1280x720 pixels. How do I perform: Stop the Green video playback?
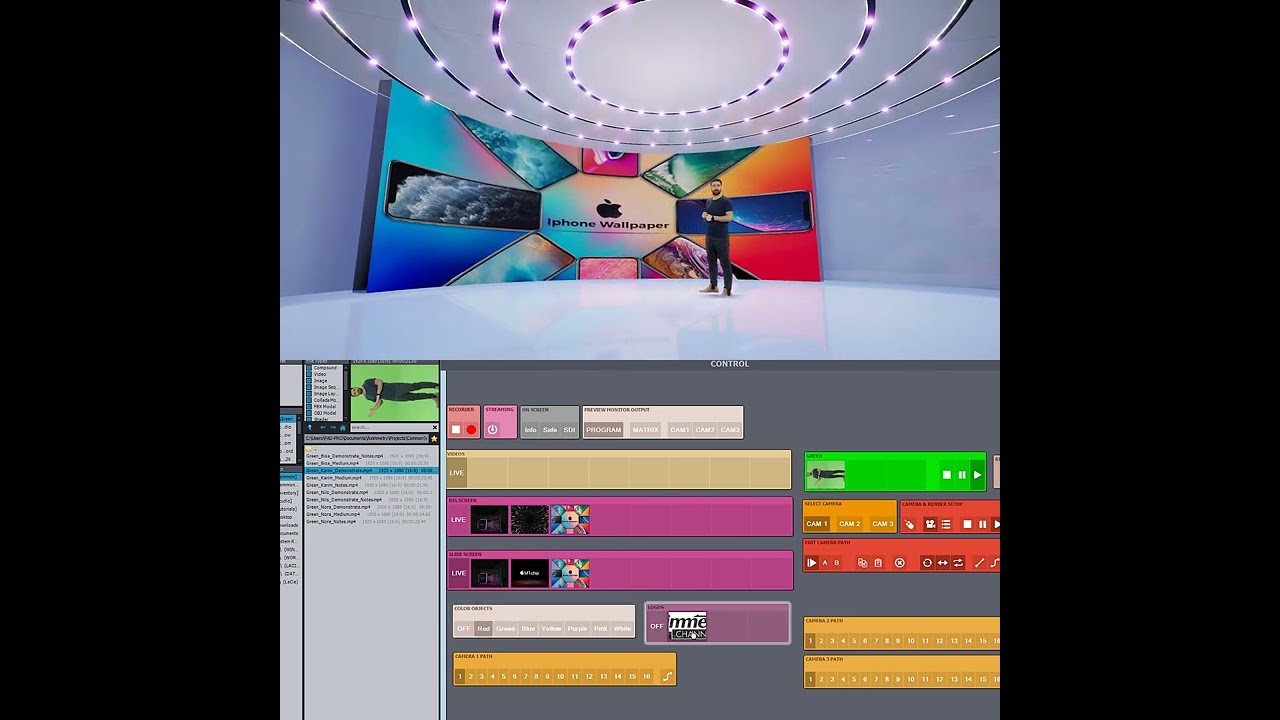point(946,475)
